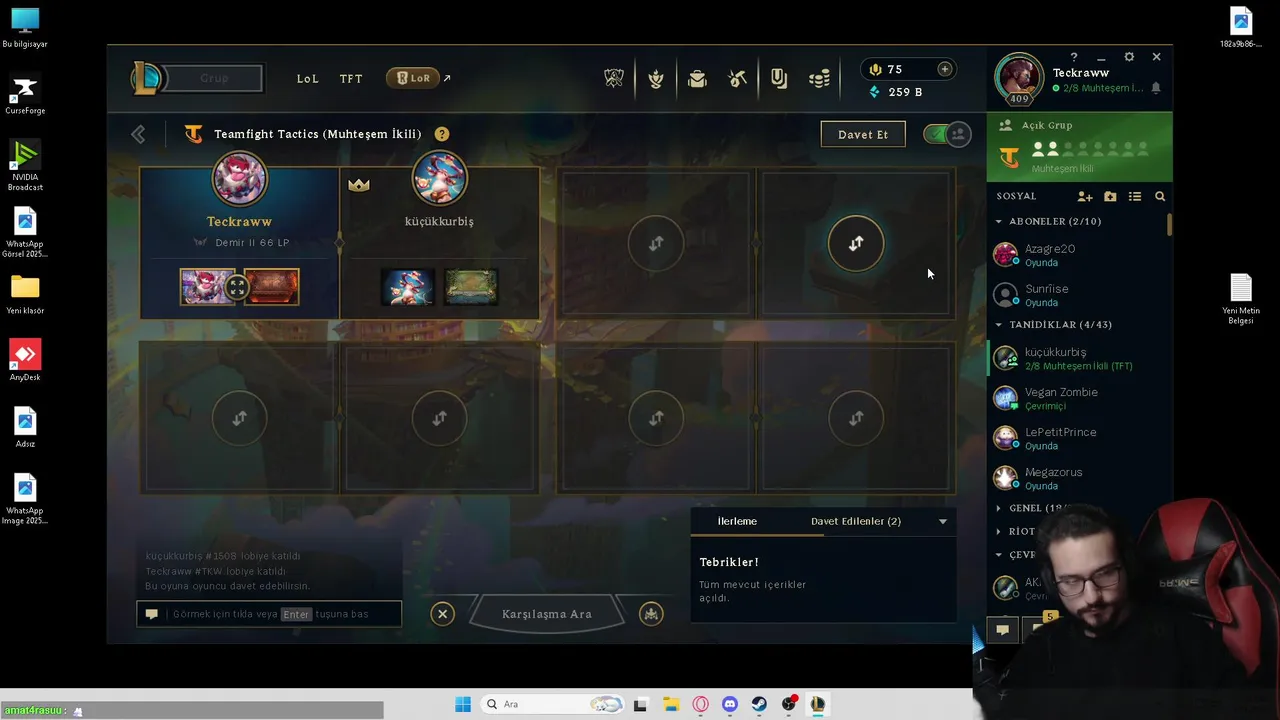Screen dimensions: 1280x720
Task: Swap to bottom row first empty slot
Action: click(x=239, y=418)
